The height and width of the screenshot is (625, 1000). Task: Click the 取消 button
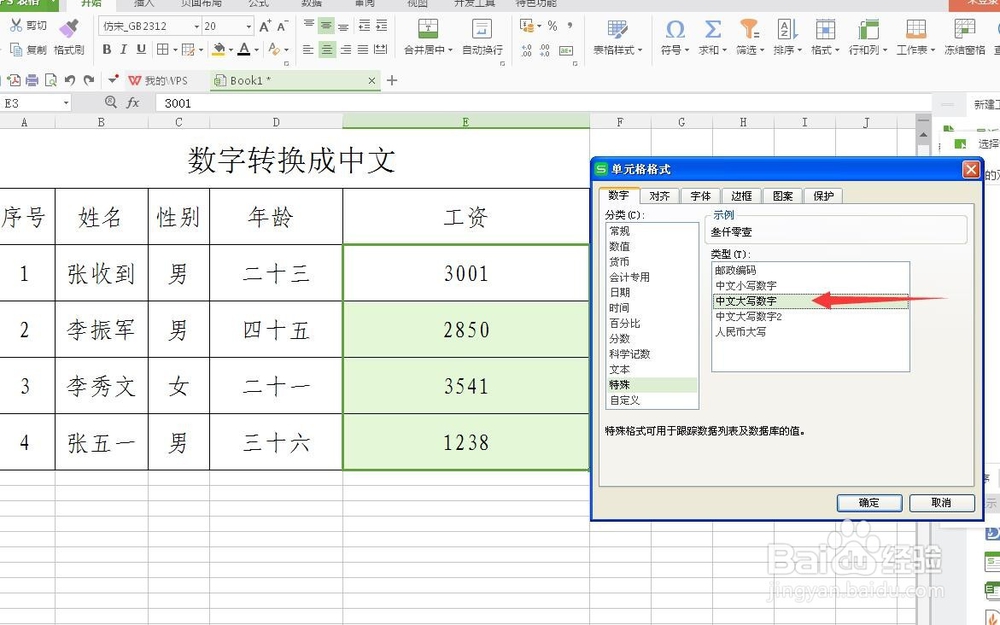point(940,503)
